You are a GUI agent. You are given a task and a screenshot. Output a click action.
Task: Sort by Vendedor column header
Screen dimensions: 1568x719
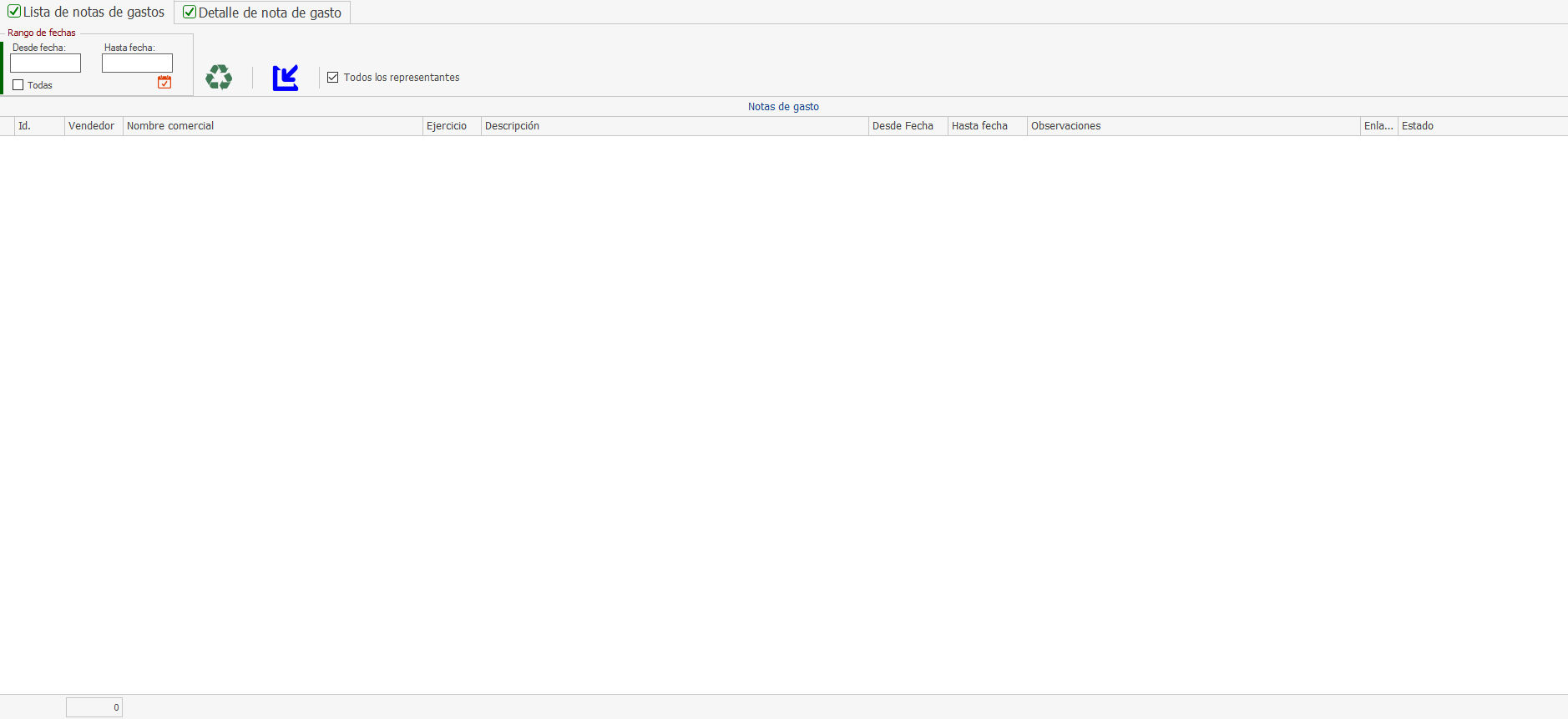(x=93, y=126)
